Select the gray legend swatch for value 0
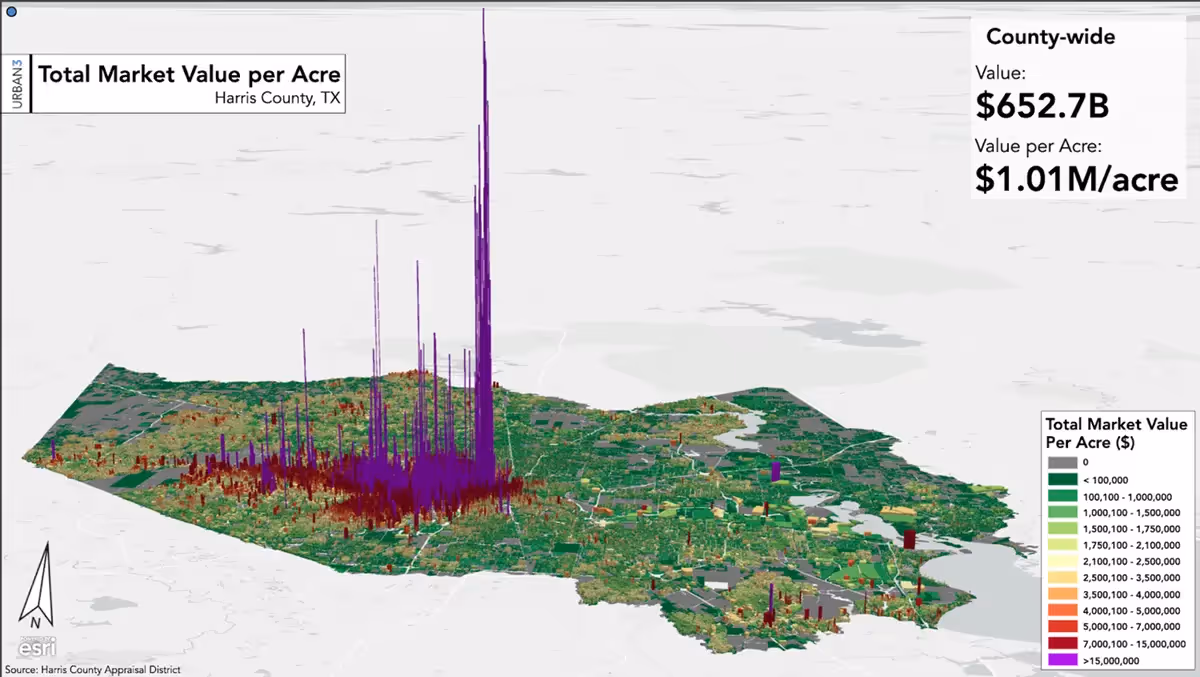This screenshot has width=1200, height=677. click(x=1063, y=462)
